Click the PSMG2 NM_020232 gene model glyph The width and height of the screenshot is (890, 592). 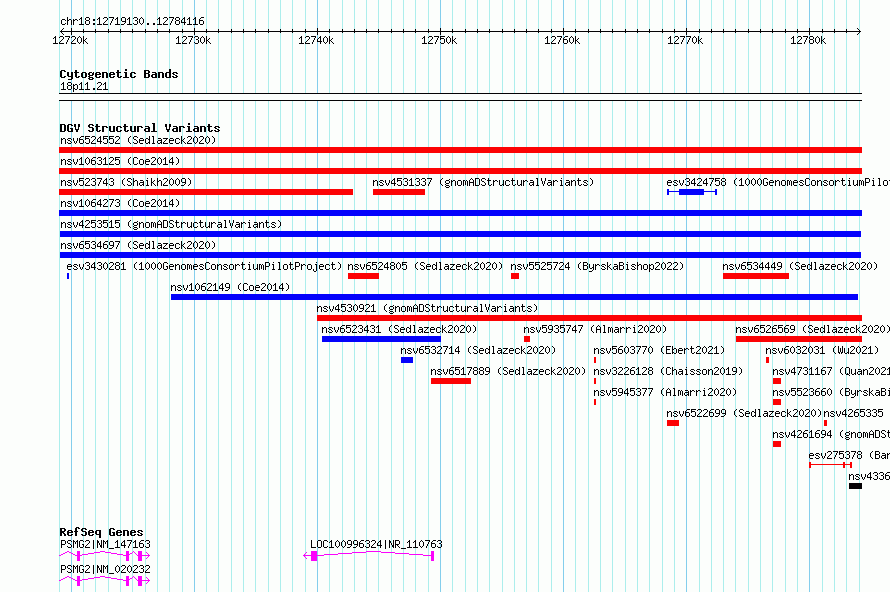pyautogui.click(x=104, y=581)
